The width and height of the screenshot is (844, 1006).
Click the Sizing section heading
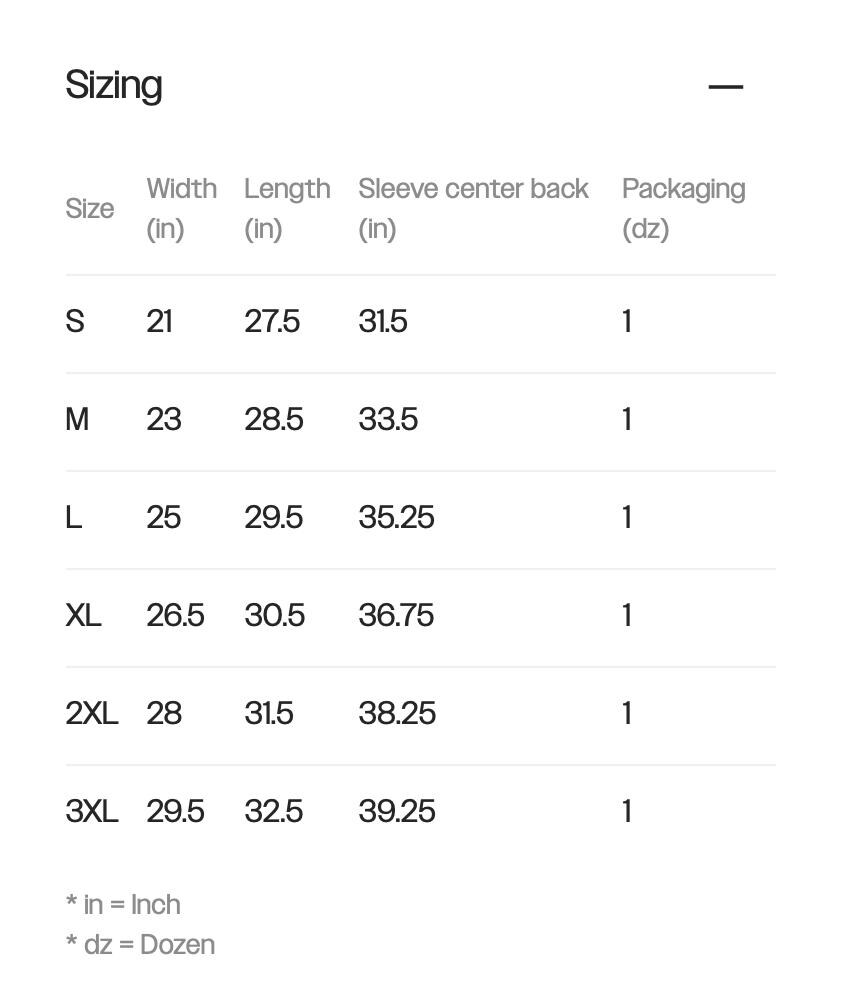coord(114,85)
